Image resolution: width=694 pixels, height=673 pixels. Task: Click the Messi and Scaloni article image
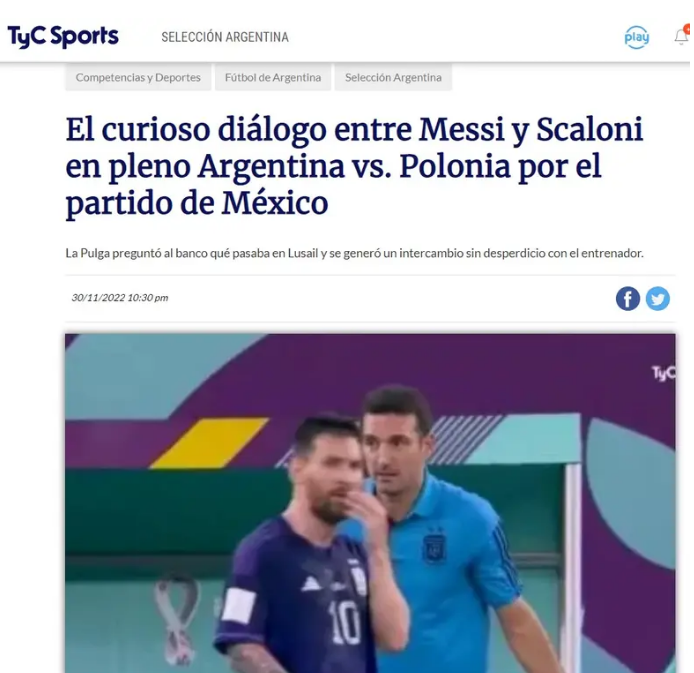point(370,503)
